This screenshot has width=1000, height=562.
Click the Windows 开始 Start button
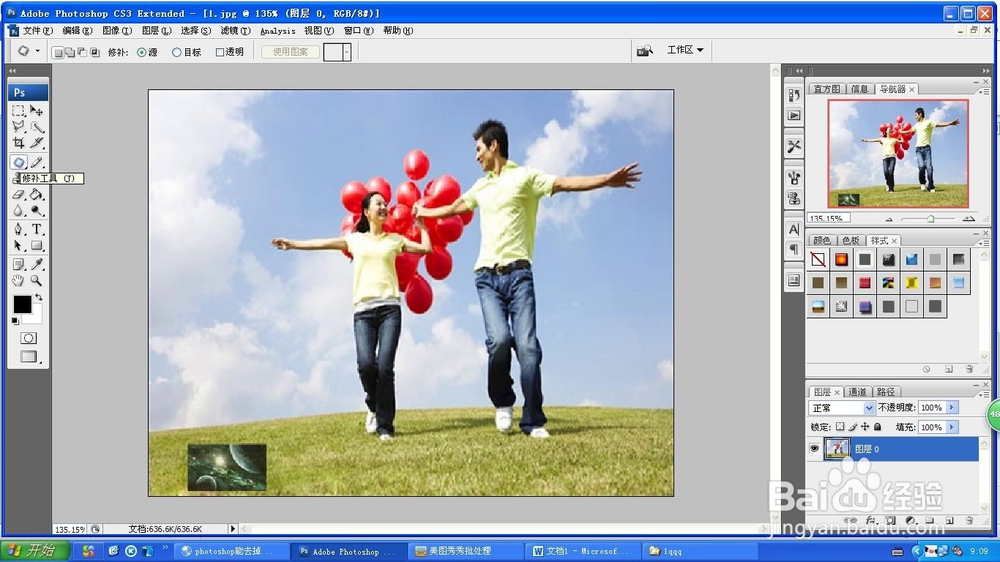point(35,551)
